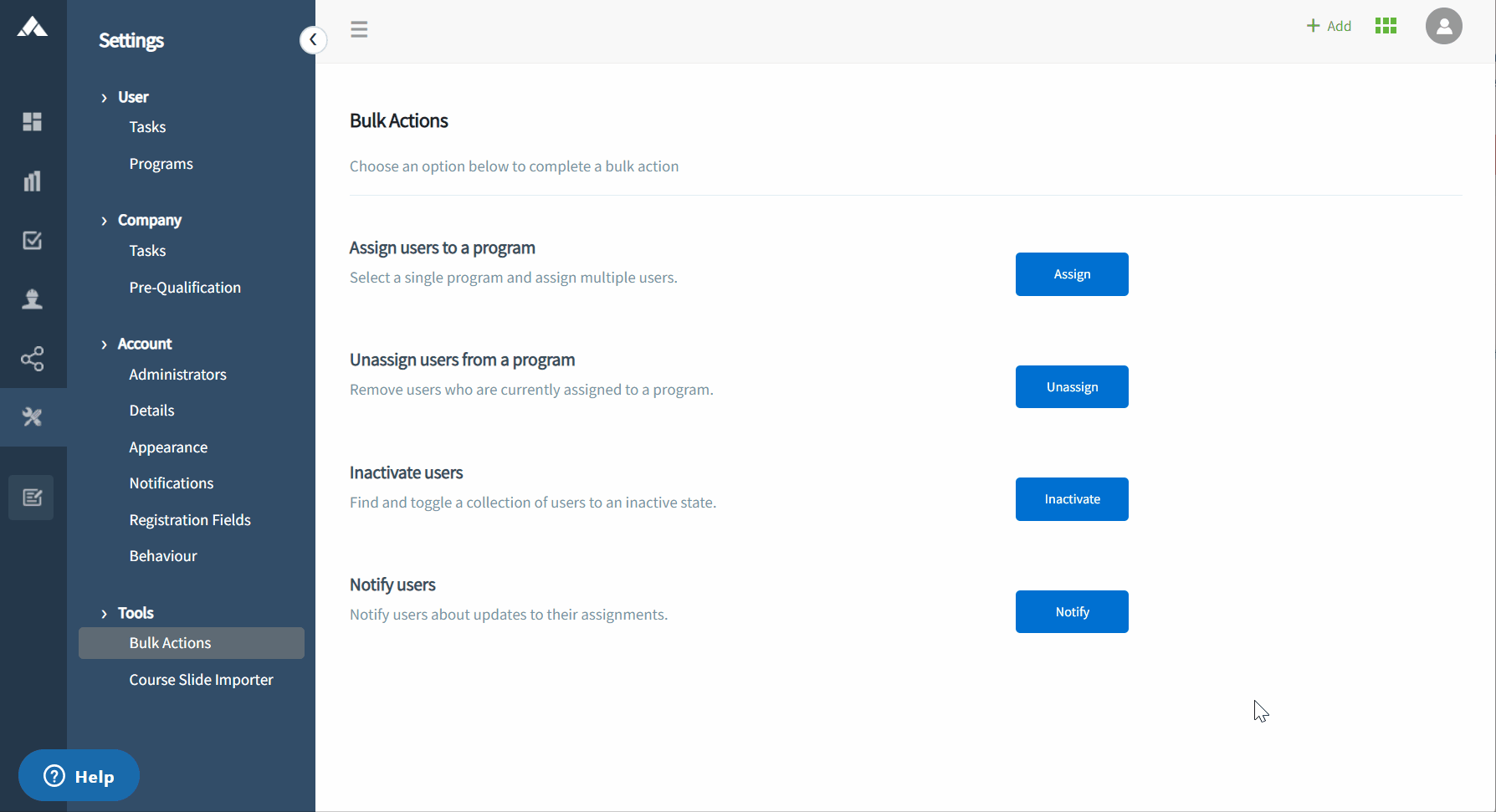Collapse the User section chevron
The image size is (1496, 812).
coord(104,98)
